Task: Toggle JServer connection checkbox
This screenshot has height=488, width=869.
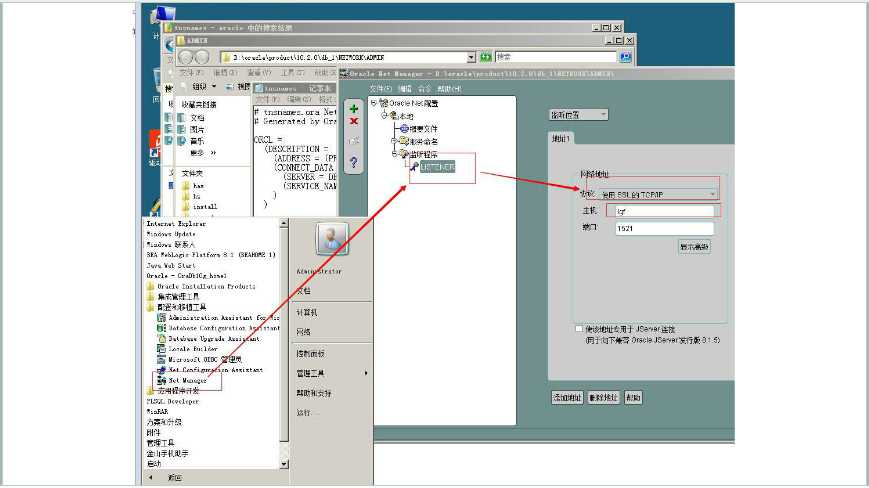Action: [579, 329]
